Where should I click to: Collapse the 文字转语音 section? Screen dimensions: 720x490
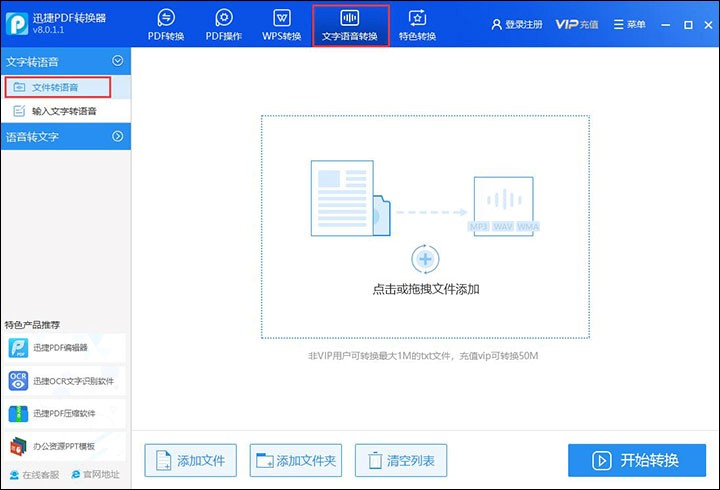click(118, 61)
